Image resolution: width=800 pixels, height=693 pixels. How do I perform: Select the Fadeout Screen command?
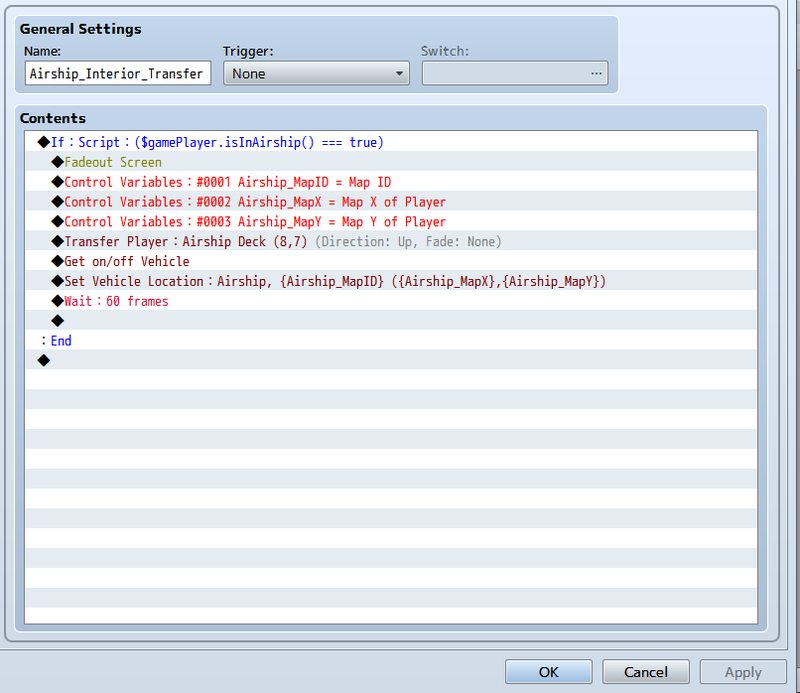pos(112,162)
